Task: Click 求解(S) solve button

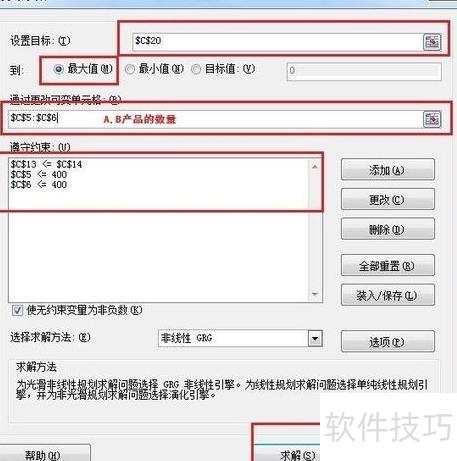Action: tap(296, 454)
